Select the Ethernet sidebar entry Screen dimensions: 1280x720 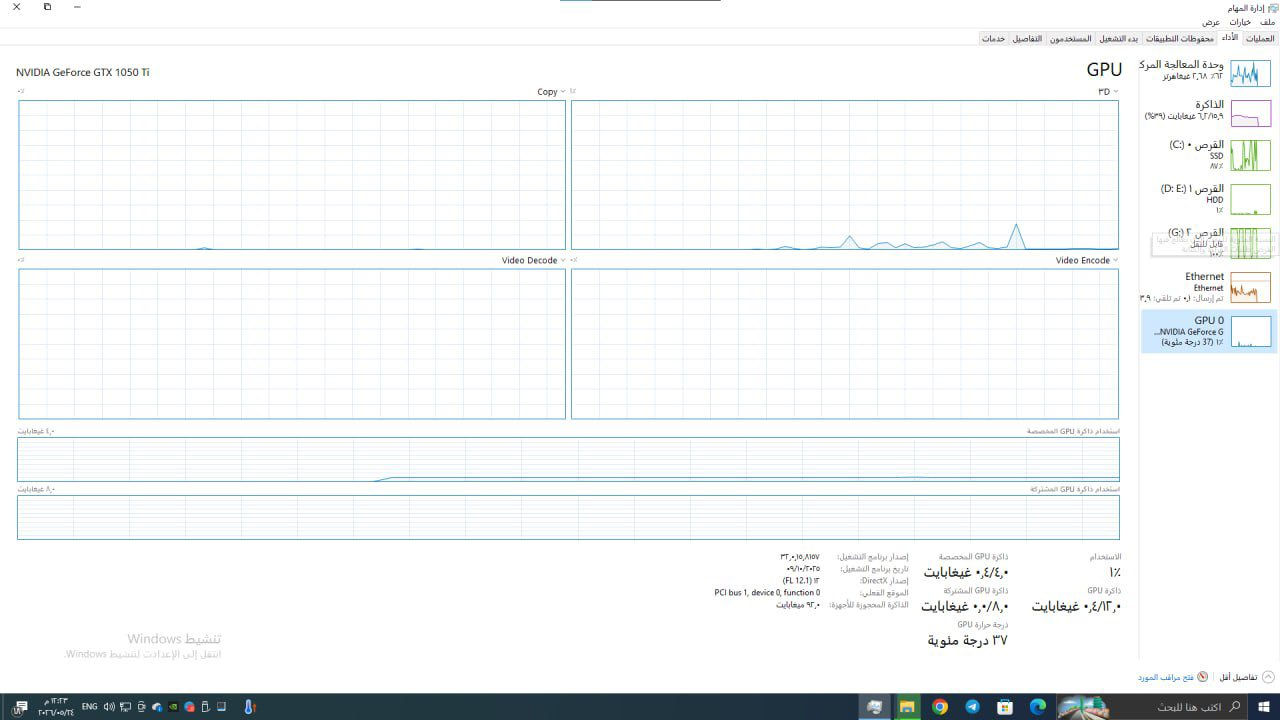pos(1209,286)
